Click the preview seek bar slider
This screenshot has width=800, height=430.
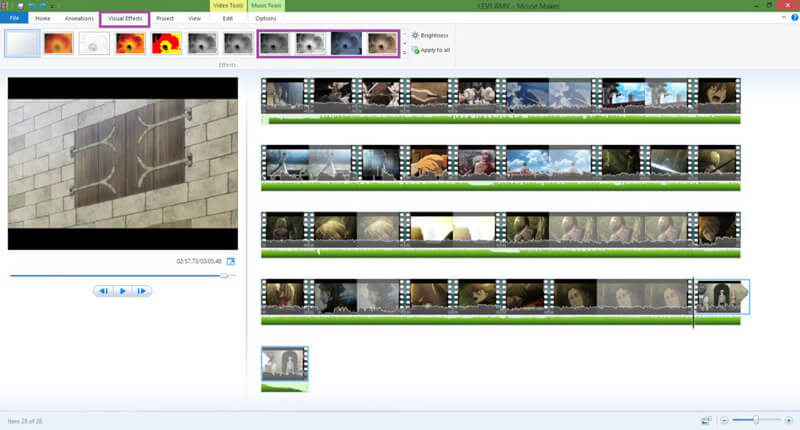224,275
